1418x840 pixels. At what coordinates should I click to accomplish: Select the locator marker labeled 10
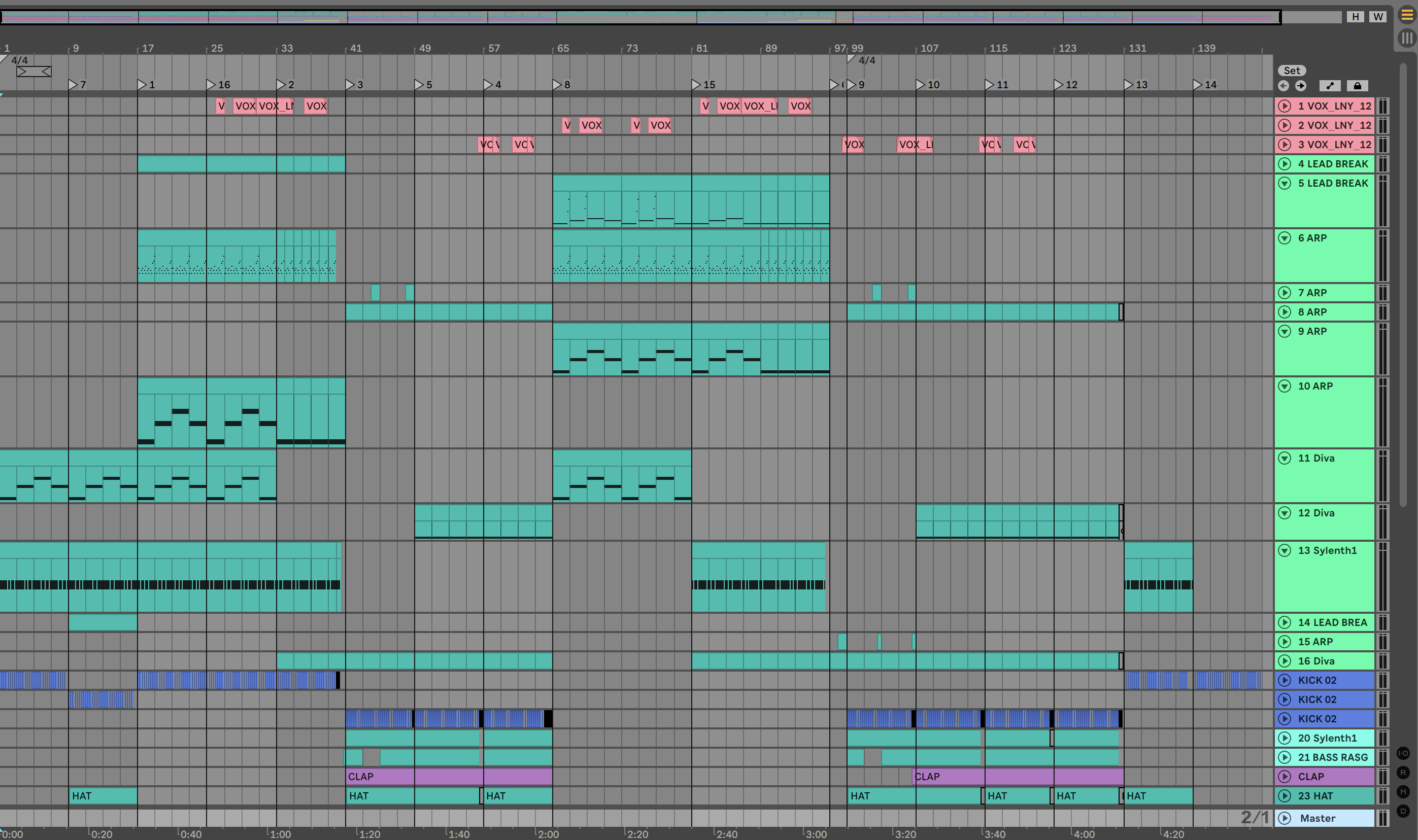(920, 85)
